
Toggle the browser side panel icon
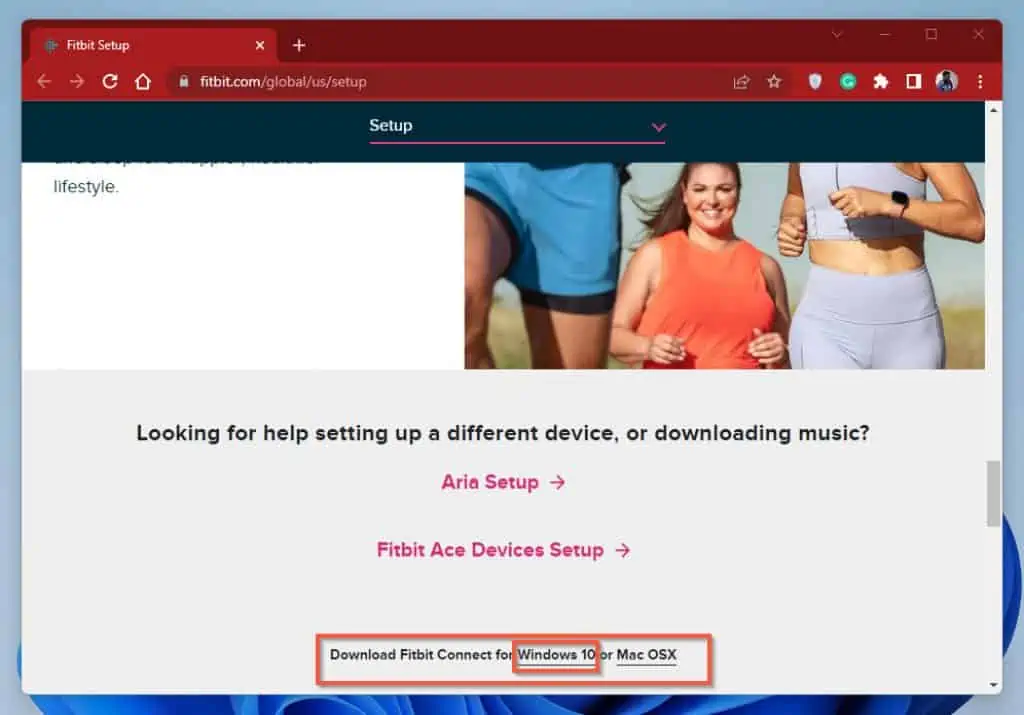point(913,82)
